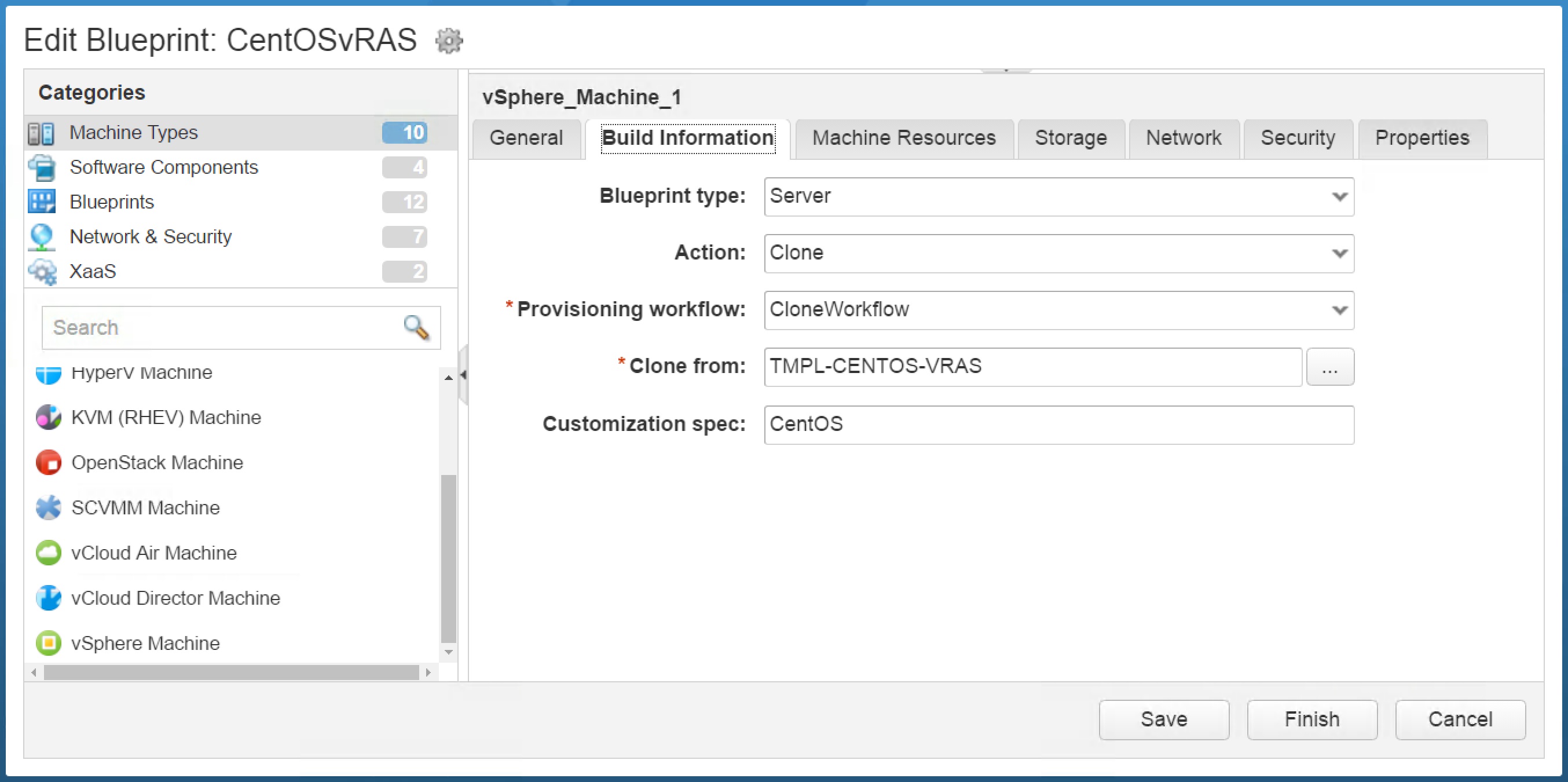Click the KVM (RHEV) Machine icon
Screen dimensions: 1568x782
49,417
